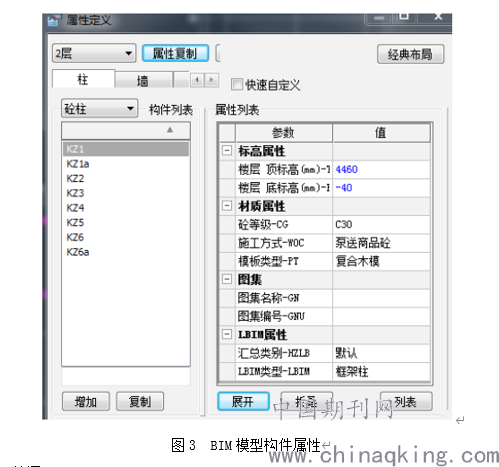Collapse the 材质属性 group
Screen dimensions: 499x467
[227, 206]
